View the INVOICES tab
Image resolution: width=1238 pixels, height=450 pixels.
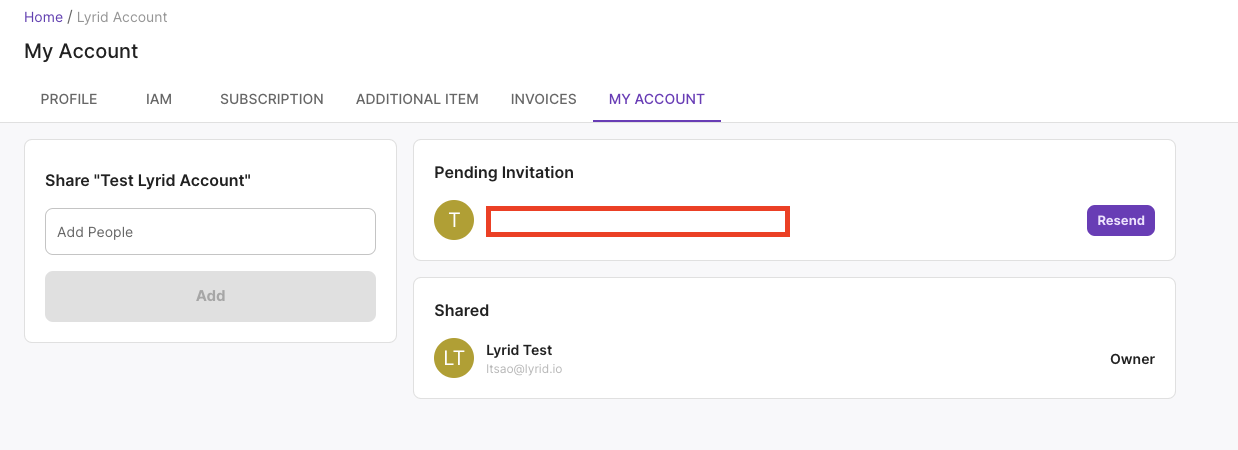[x=543, y=99]
